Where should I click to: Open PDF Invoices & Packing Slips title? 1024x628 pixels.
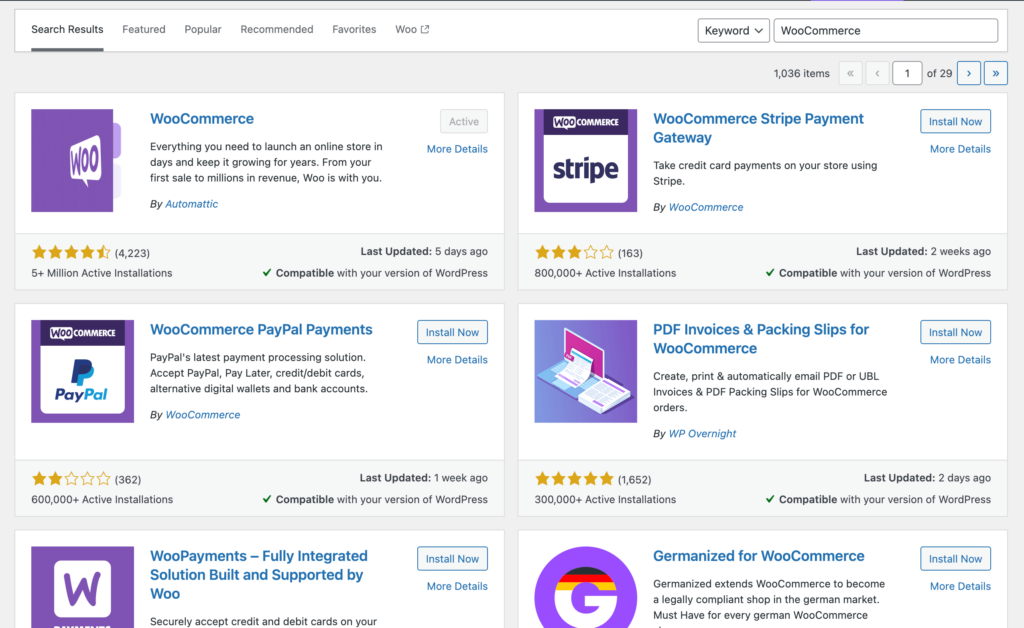761,339
